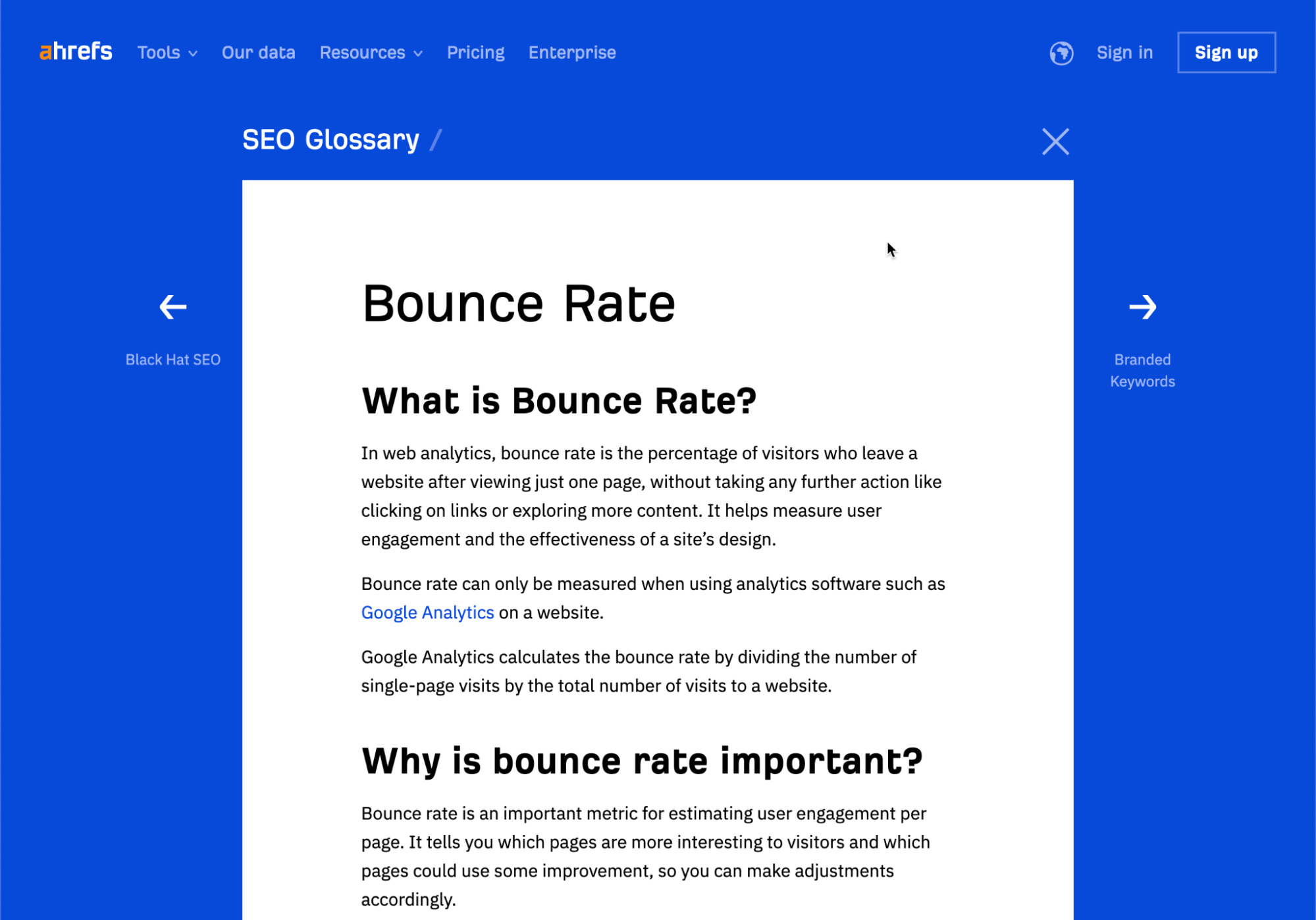
Task: Expand the Resources dropdown menu
Action: 371,52
